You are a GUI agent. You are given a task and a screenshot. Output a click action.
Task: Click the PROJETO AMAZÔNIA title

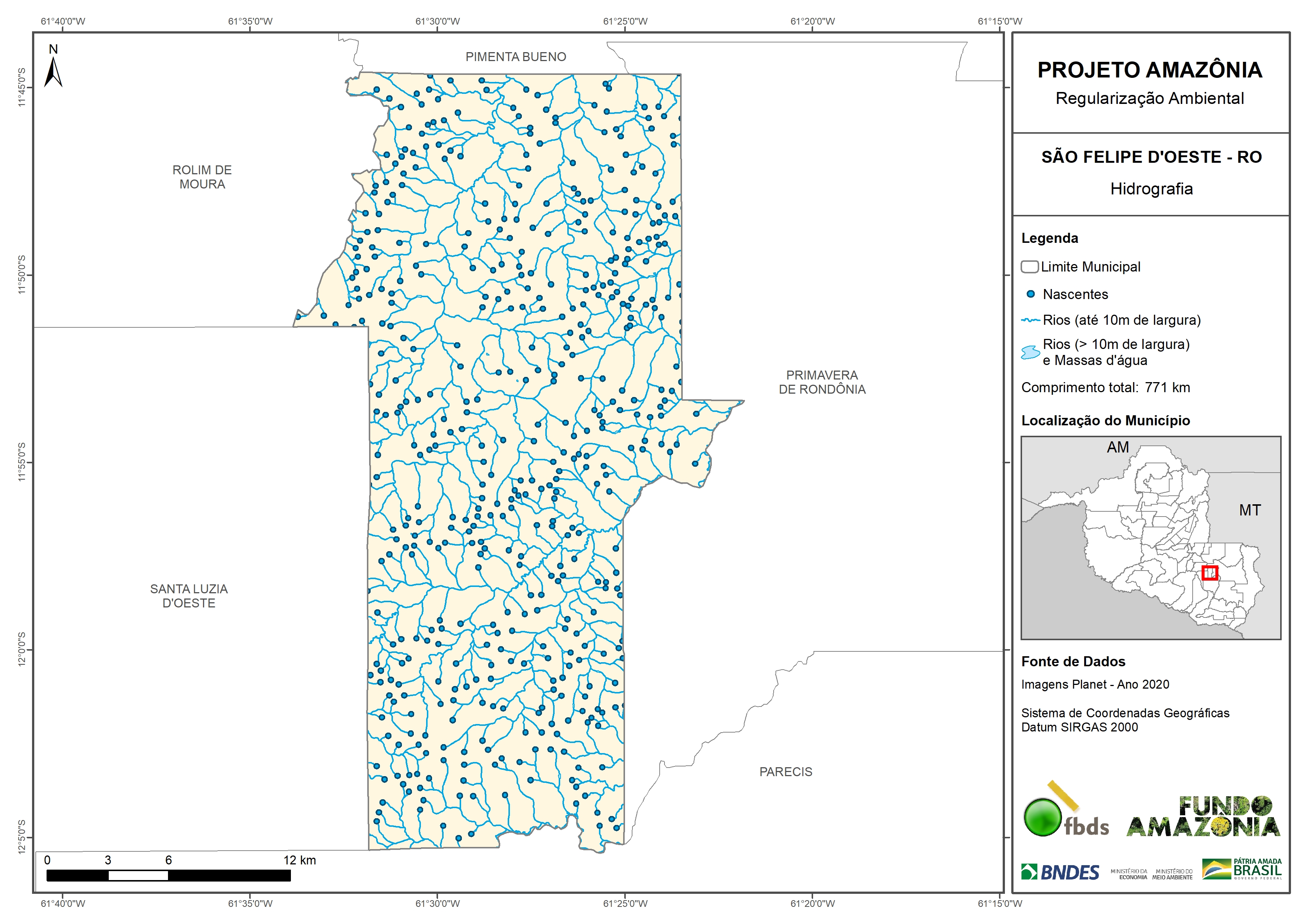1149,70
